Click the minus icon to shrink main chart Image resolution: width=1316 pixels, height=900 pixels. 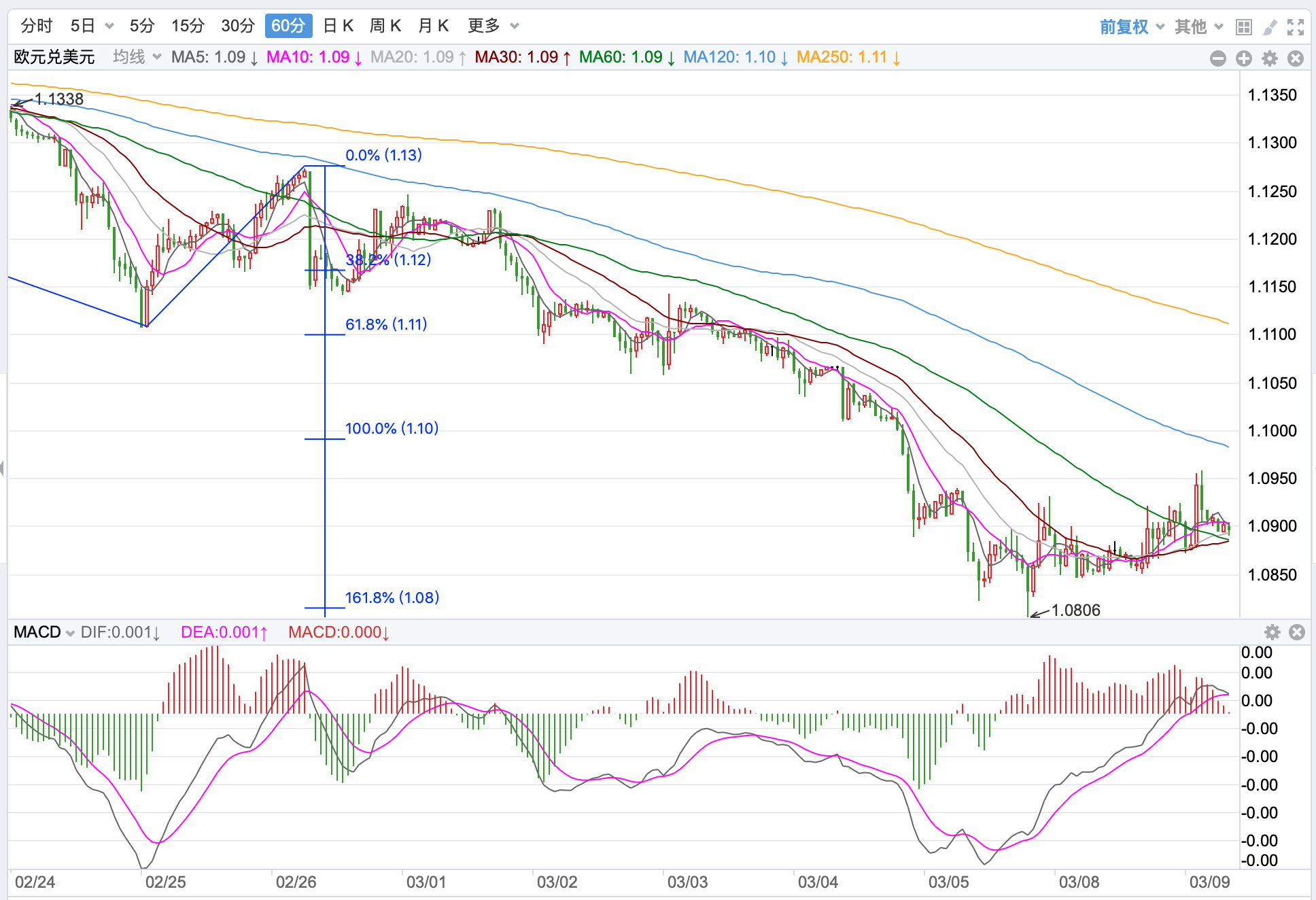tap(1218, 58)
